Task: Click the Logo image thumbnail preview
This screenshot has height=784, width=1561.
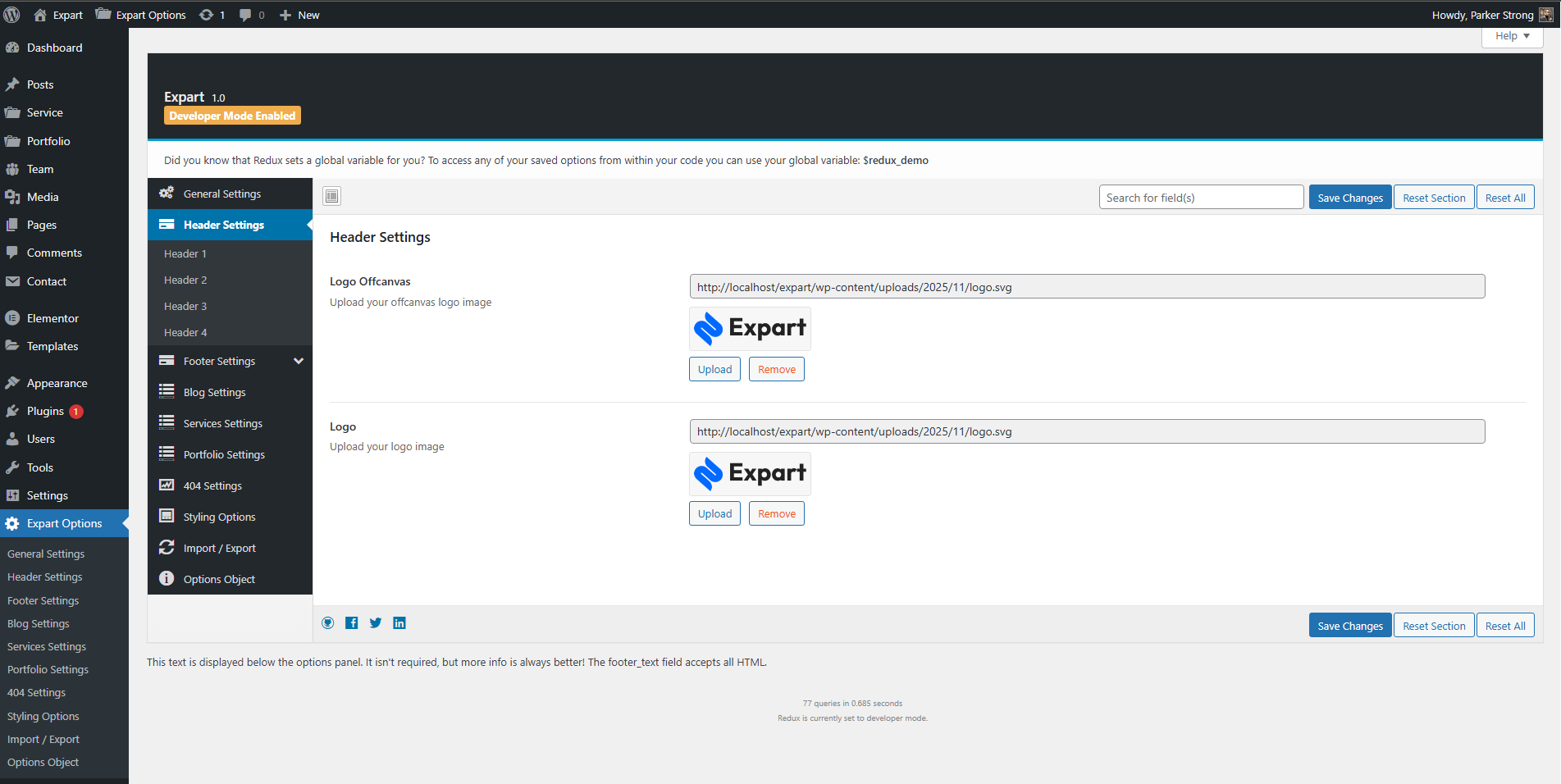Action: (x=750, y=474)
